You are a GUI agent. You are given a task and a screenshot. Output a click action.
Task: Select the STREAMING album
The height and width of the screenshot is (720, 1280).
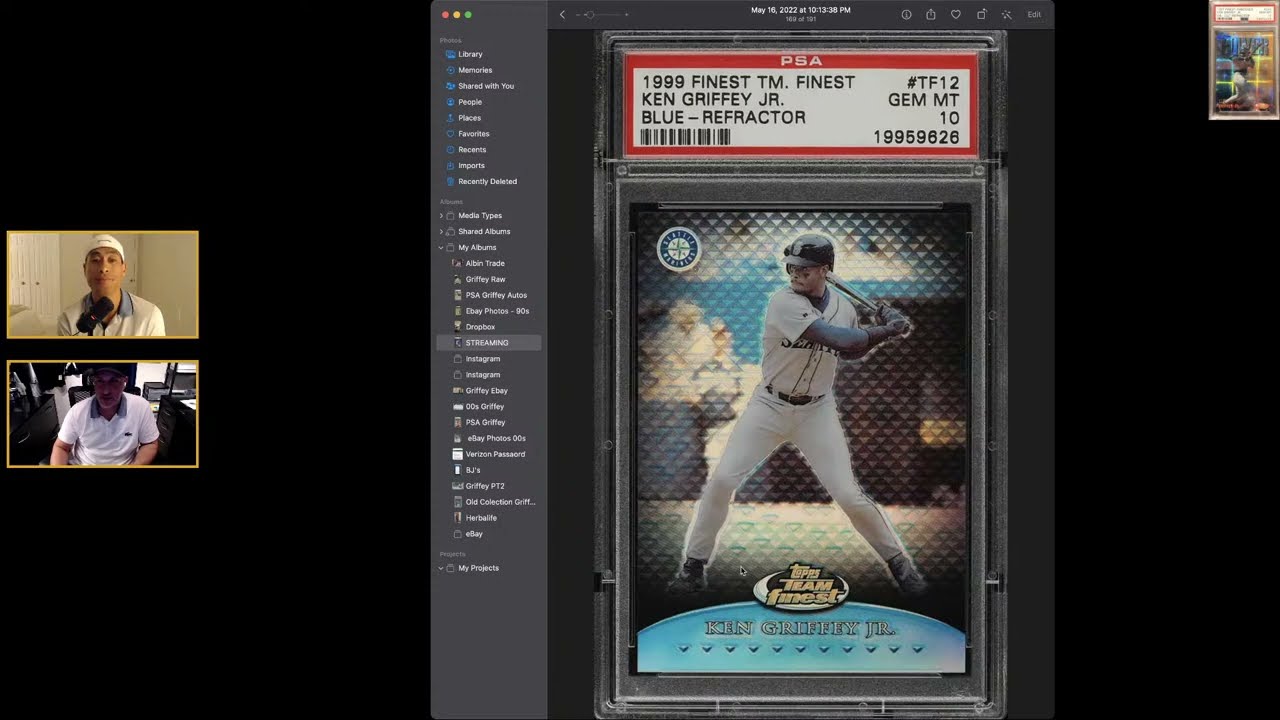pyautogui.click(x=489, y=343)
